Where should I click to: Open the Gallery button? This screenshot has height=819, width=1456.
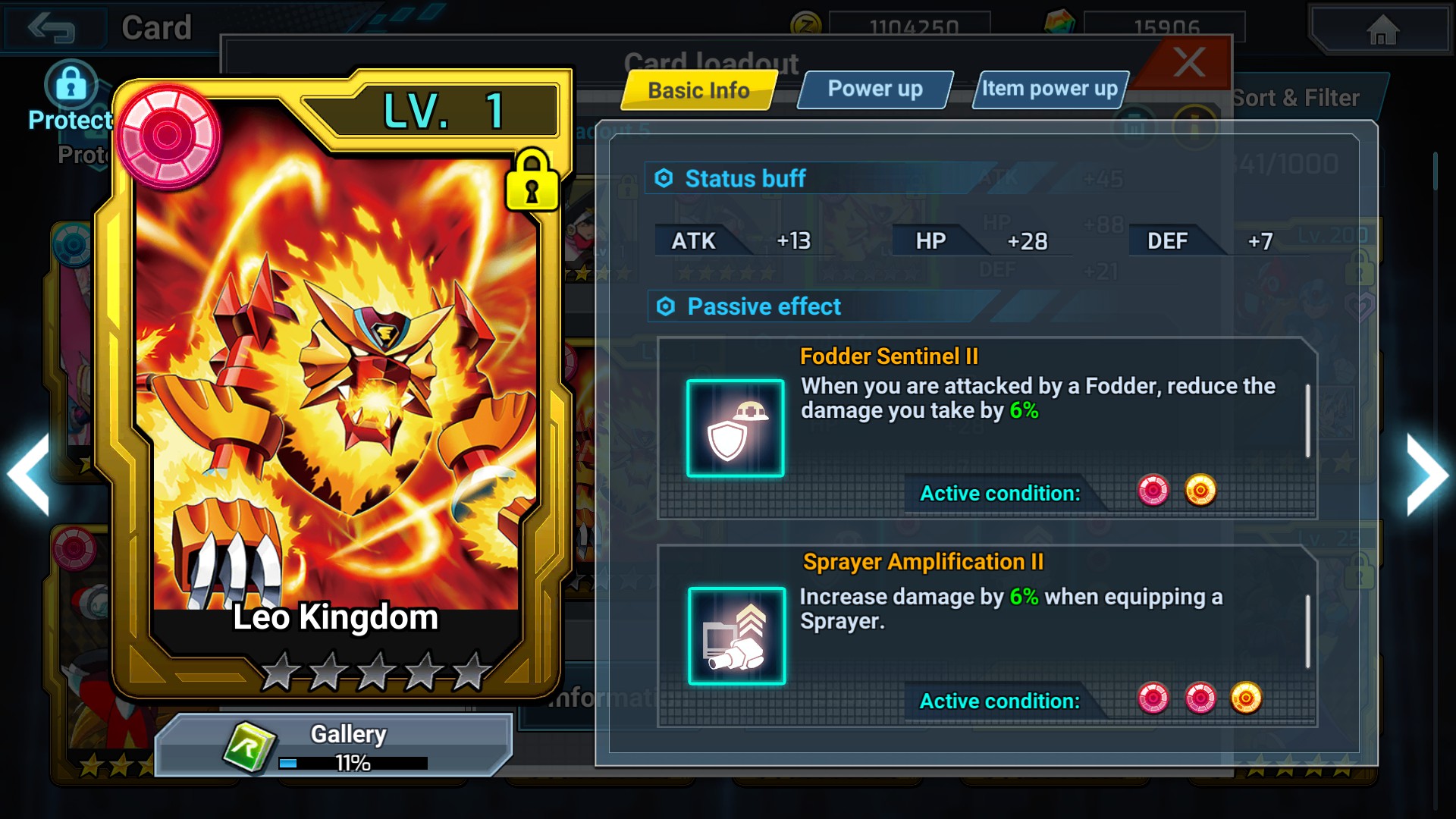point(334,745)
